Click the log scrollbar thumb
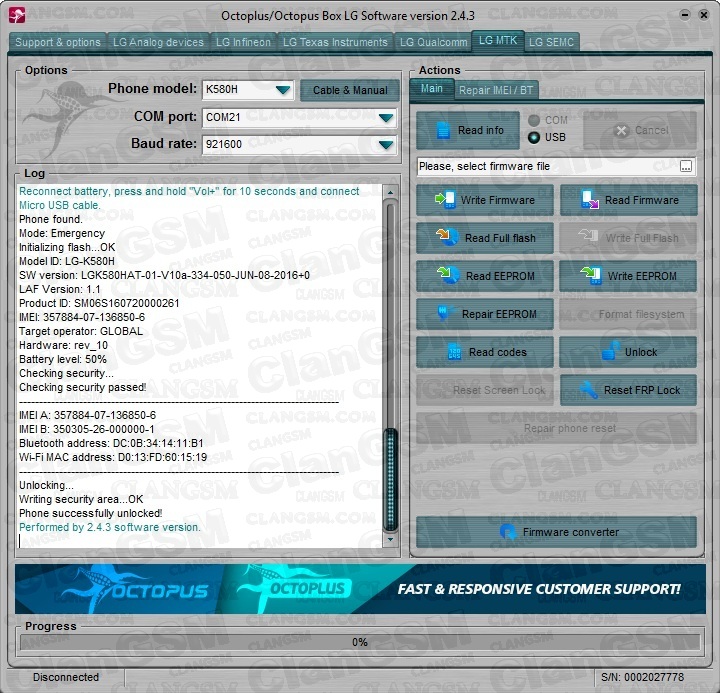Viewport: 720px width, 693px height. [x=390, y=479]
